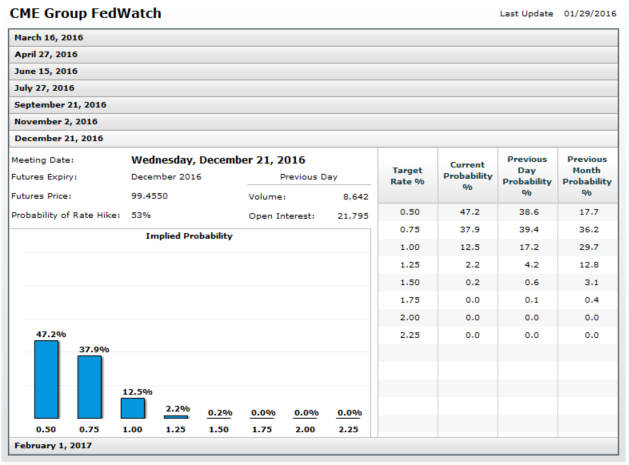The height and width of the screenshot is (465, 629).
Task: Select the Previous Day Probability % column header
Action: 527,176
